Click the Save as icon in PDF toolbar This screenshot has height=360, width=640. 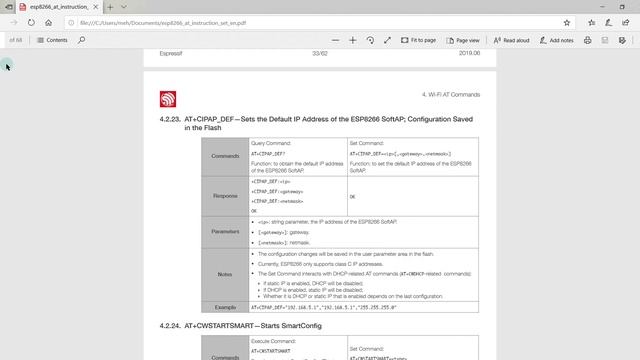pos(622,40)
